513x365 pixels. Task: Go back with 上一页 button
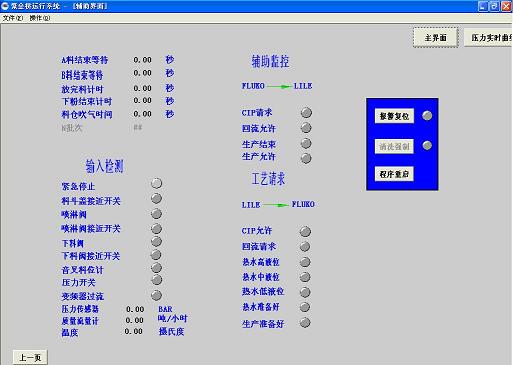point(30,357)
